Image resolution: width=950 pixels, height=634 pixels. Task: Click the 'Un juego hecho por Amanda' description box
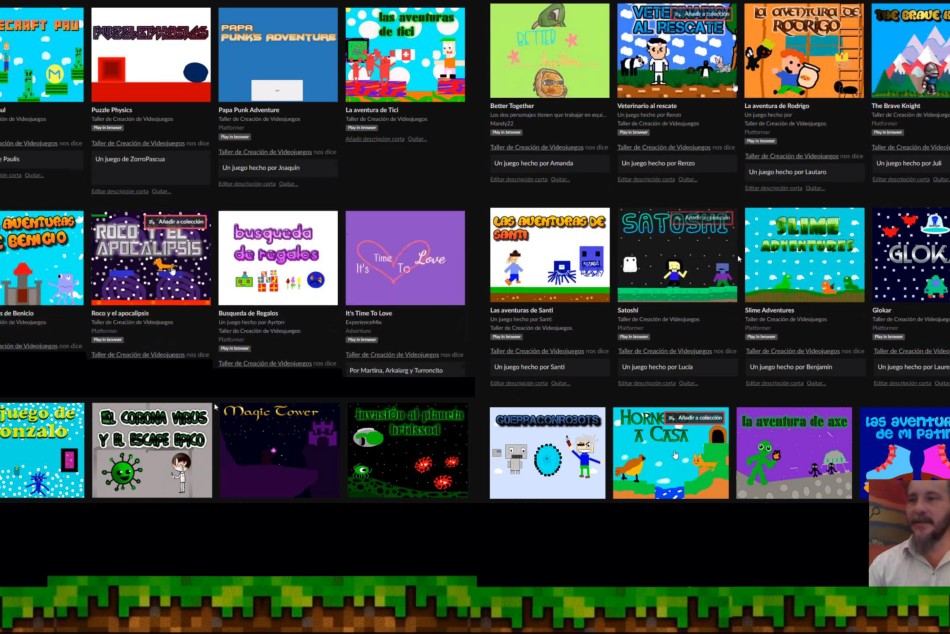coord(549,163)
